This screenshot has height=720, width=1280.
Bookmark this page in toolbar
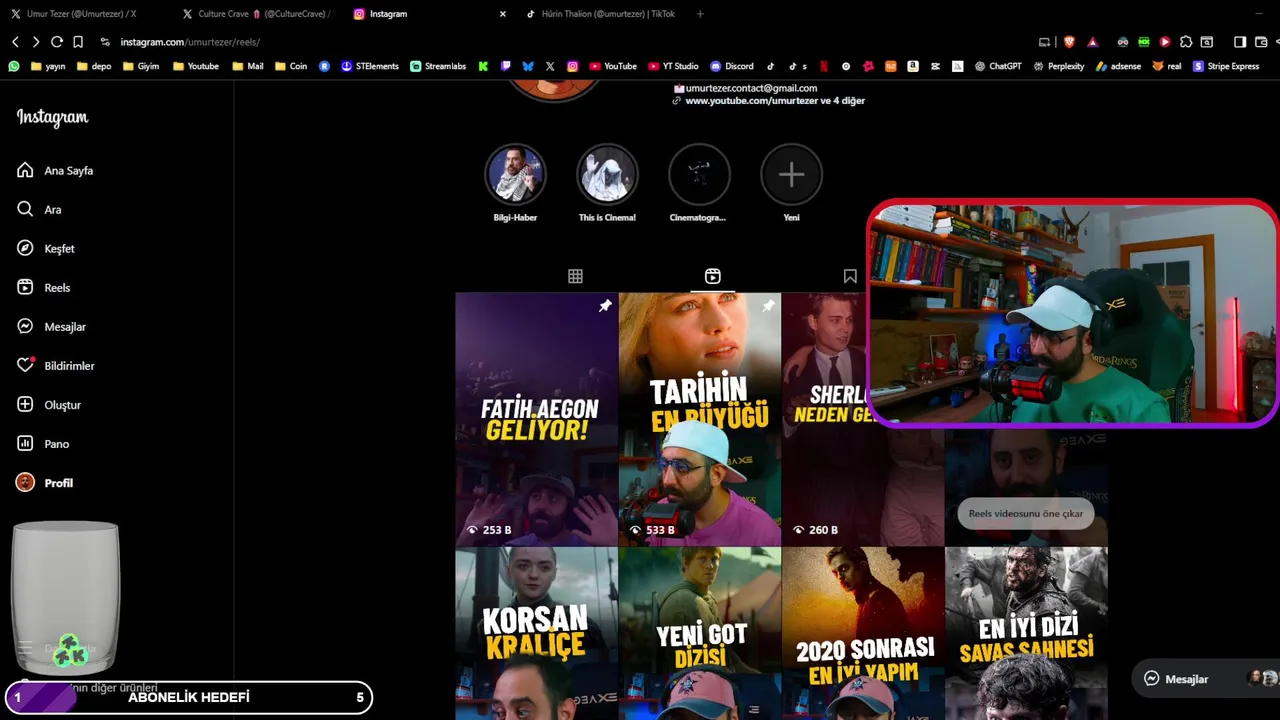click(78, 42)
